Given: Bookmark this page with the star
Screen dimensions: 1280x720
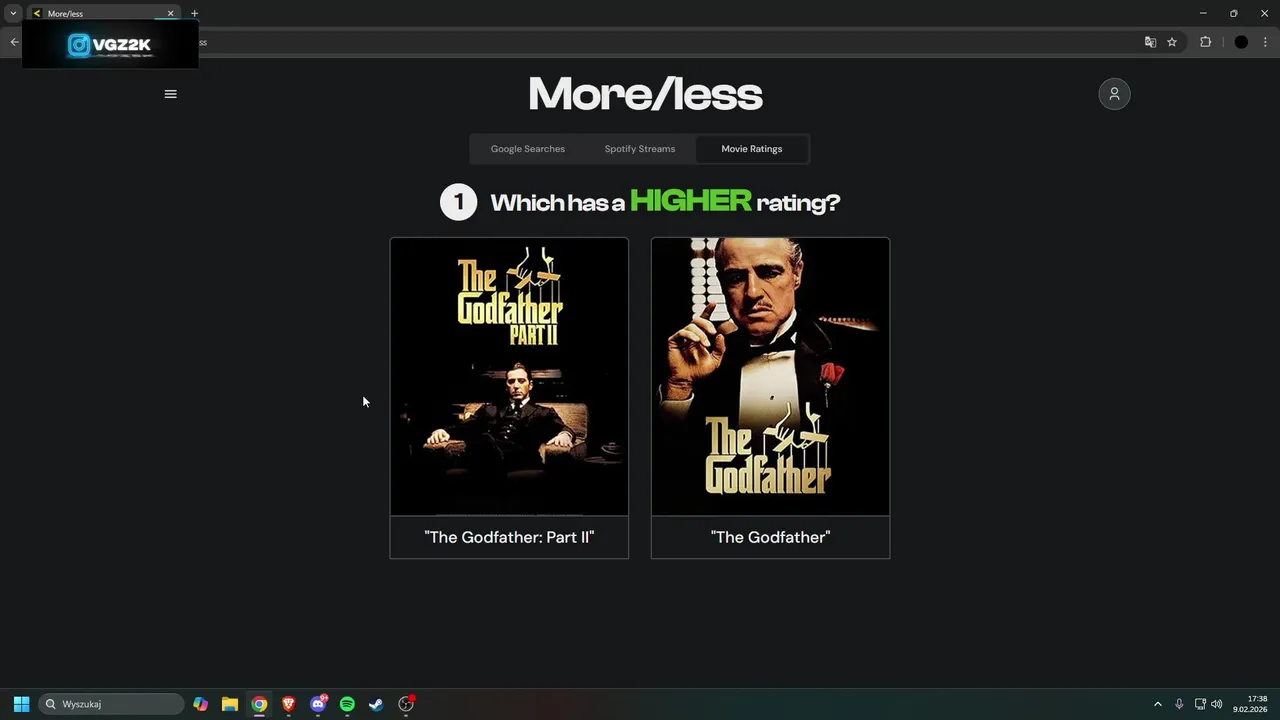Looking at the screenshot, I should click(1172, 42).
